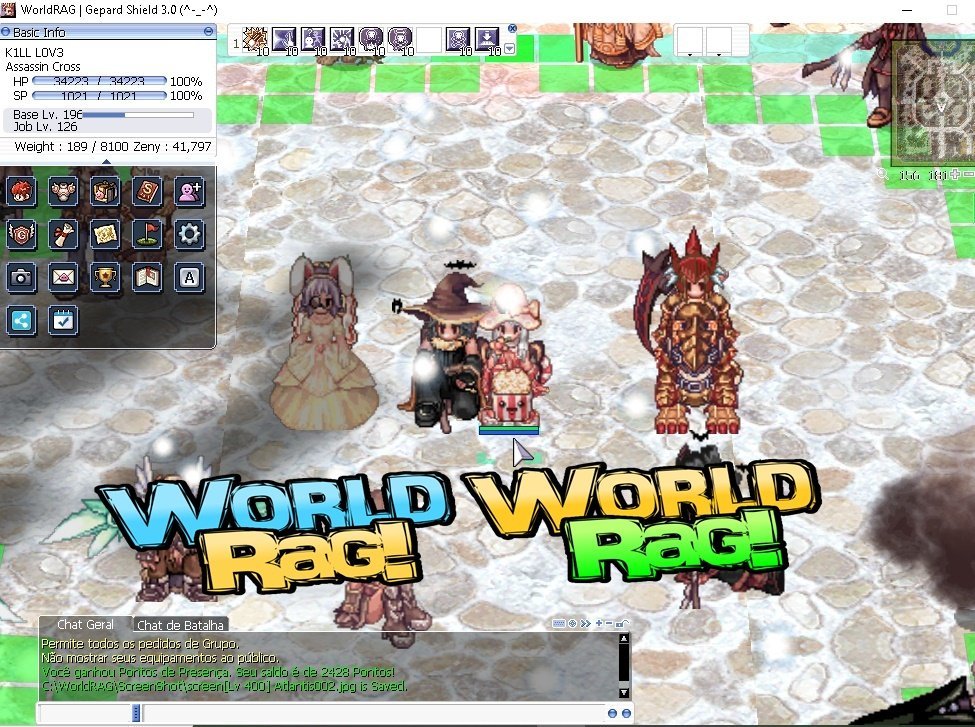Open the open-book icon in menu
Screen dimensions: 975x727
click(x=147, y=277)
